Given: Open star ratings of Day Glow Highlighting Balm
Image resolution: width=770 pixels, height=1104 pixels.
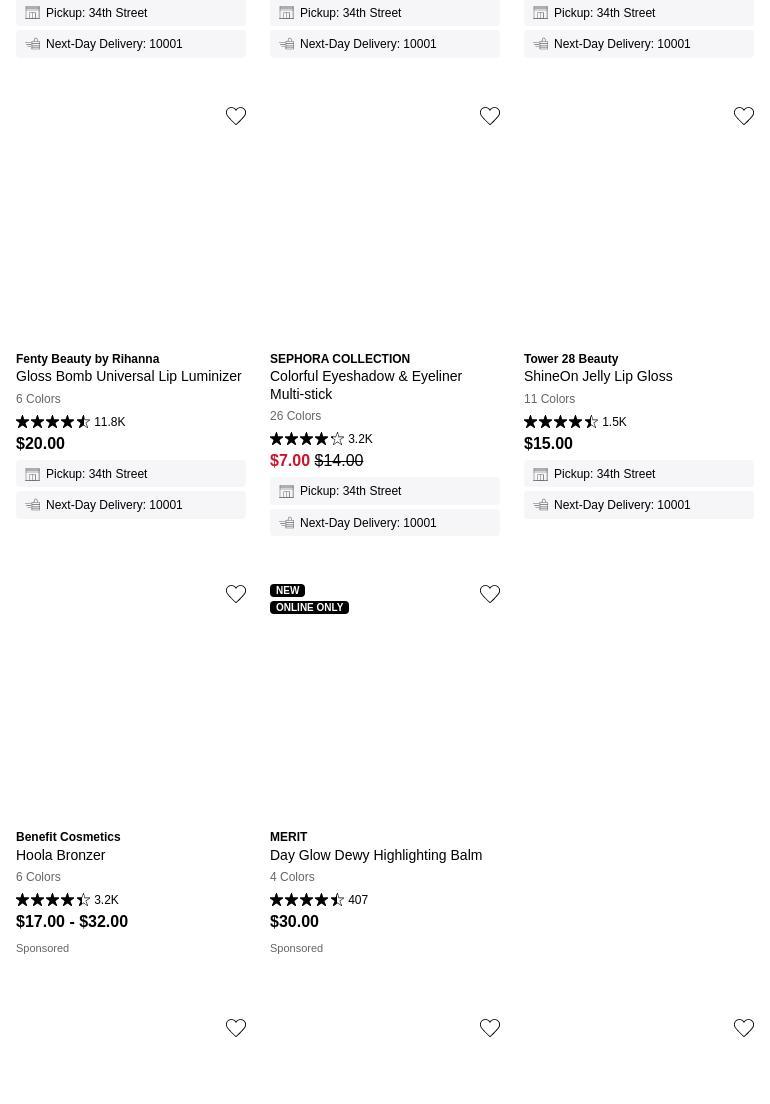Looking at the screenshot, I should tap(307, 900).
